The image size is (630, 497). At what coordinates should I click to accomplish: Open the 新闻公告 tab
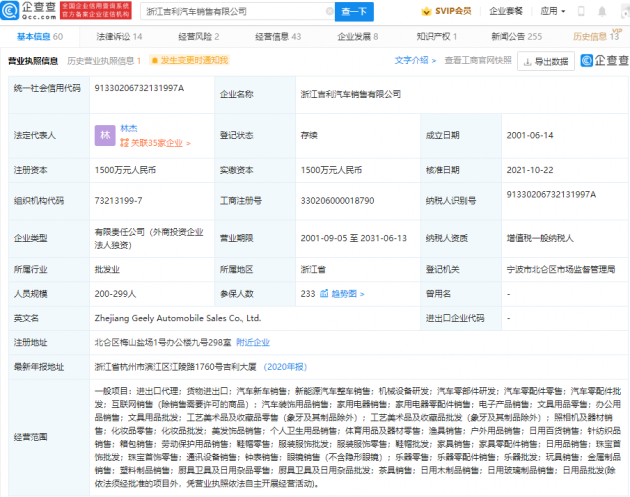pos(515,36)
